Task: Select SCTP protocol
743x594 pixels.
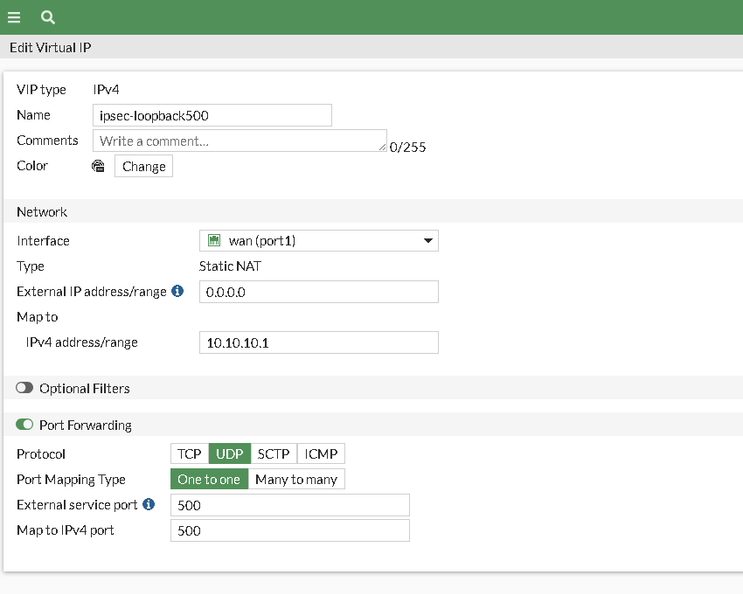Action: [273, 454]
